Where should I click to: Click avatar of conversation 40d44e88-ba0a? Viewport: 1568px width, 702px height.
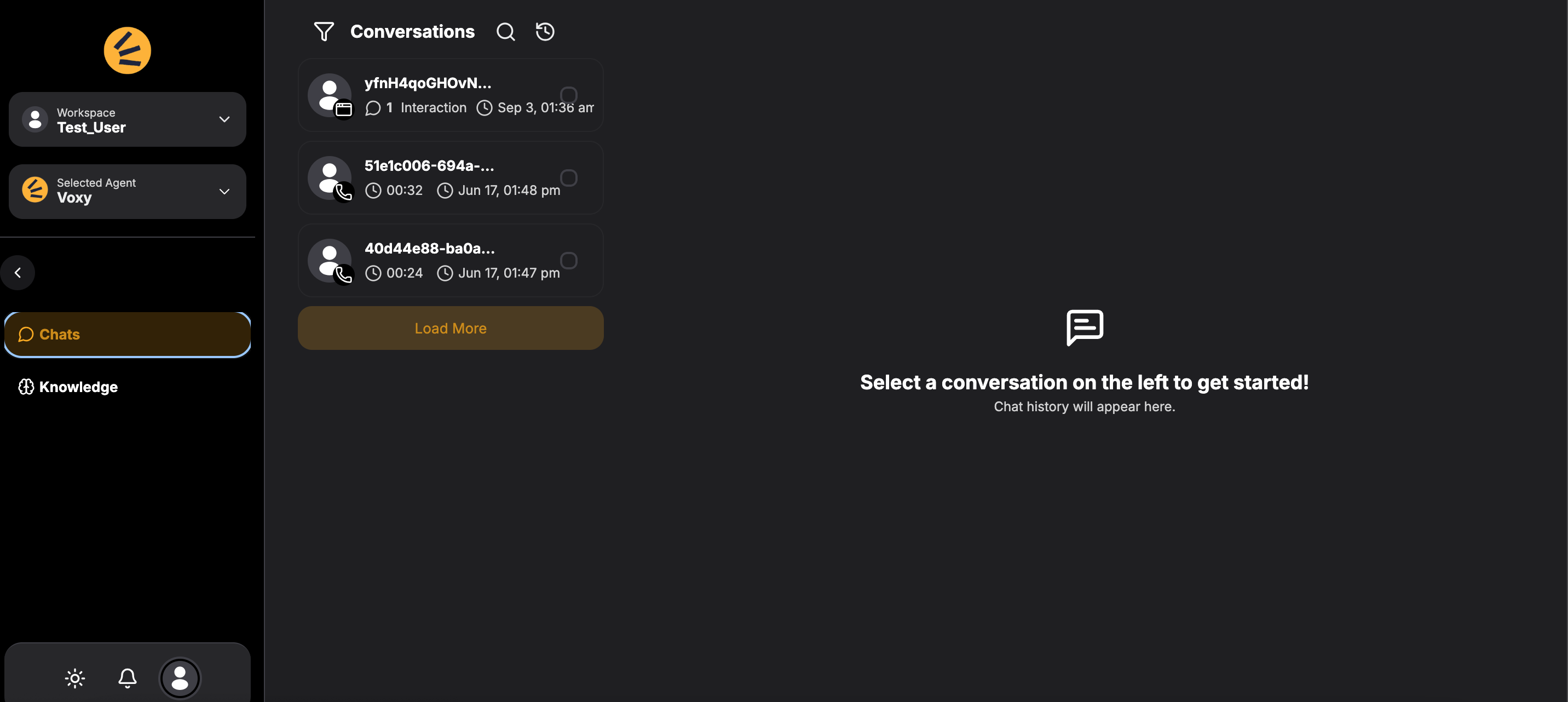(330, 261)
